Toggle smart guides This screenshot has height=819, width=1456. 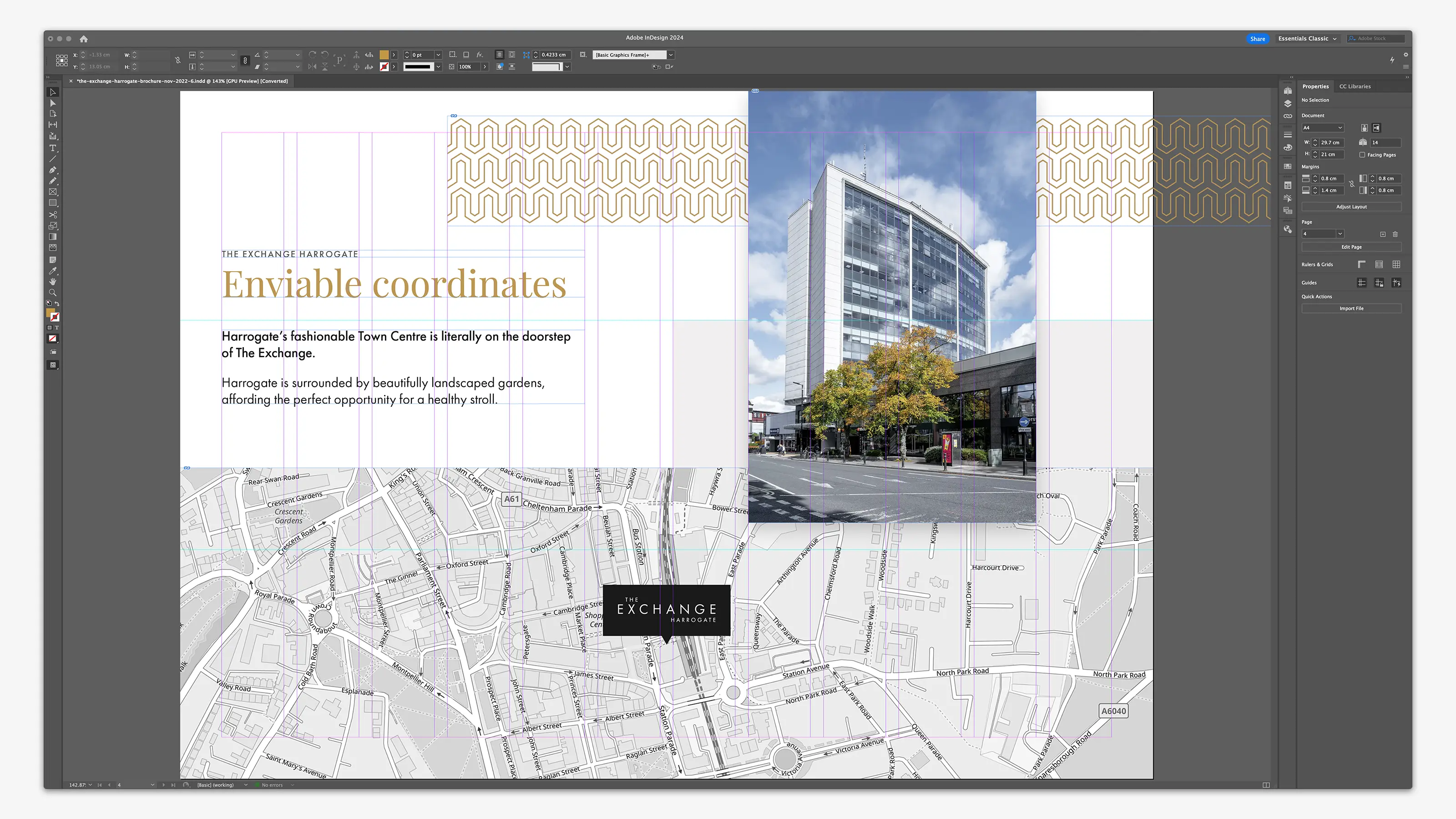pyautogui.click(x=1397, y=283)
